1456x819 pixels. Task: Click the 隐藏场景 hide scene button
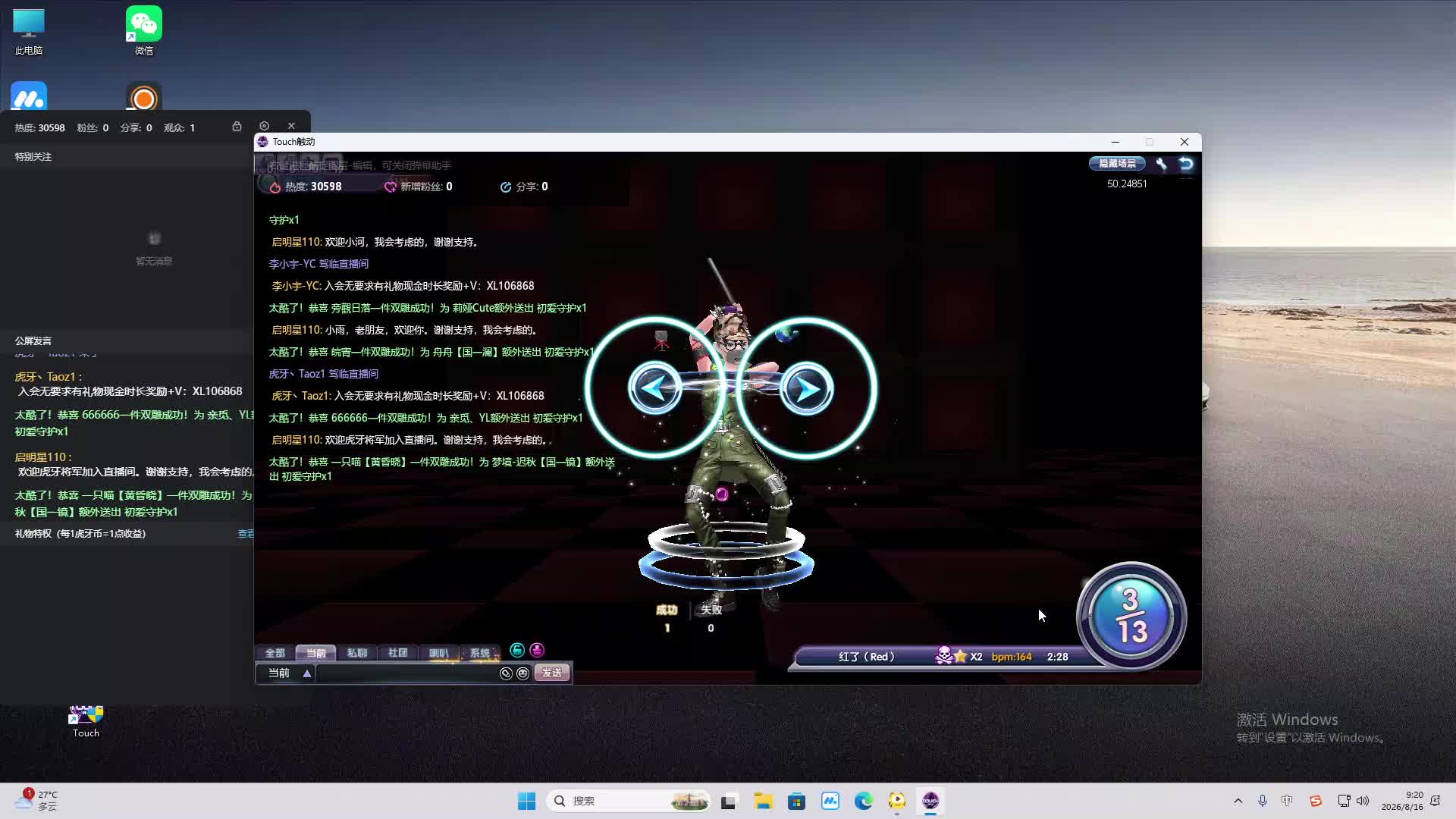[x=1117, y=163]
